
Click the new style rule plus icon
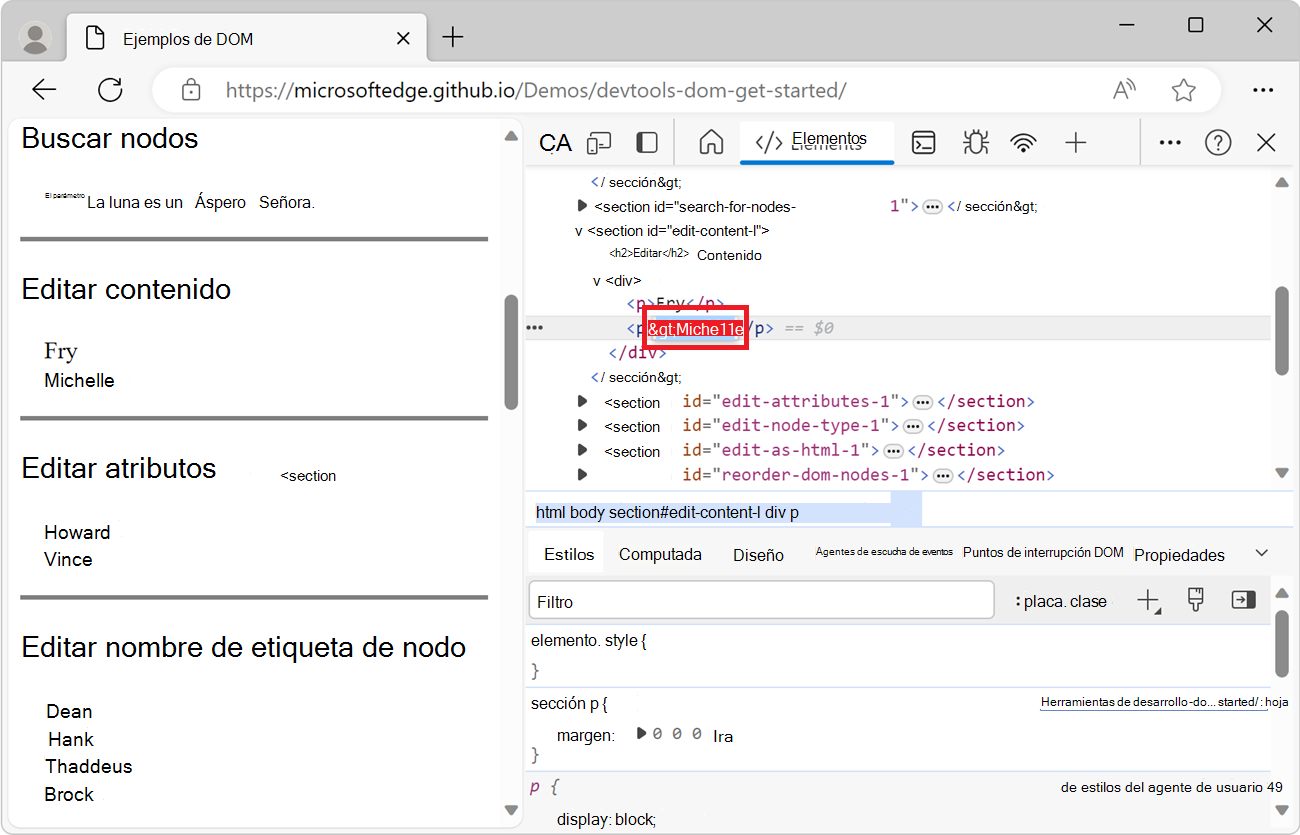point(1150,601)
